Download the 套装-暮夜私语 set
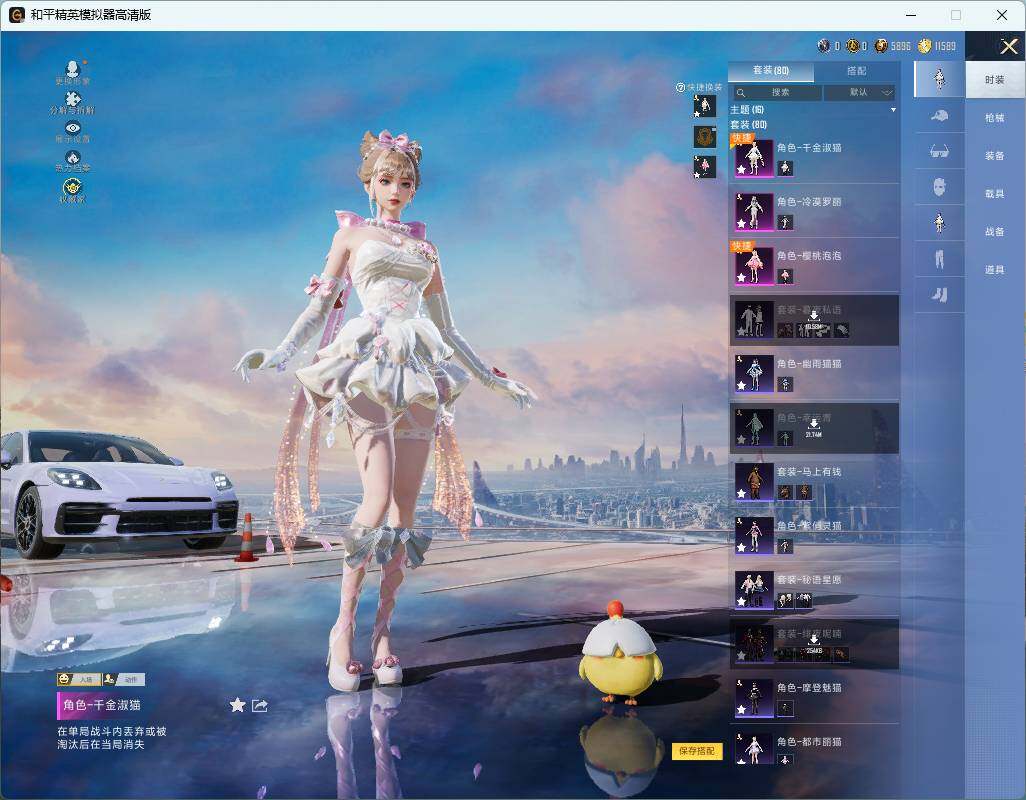This screenshot has width=1026, height=800. 813,319
